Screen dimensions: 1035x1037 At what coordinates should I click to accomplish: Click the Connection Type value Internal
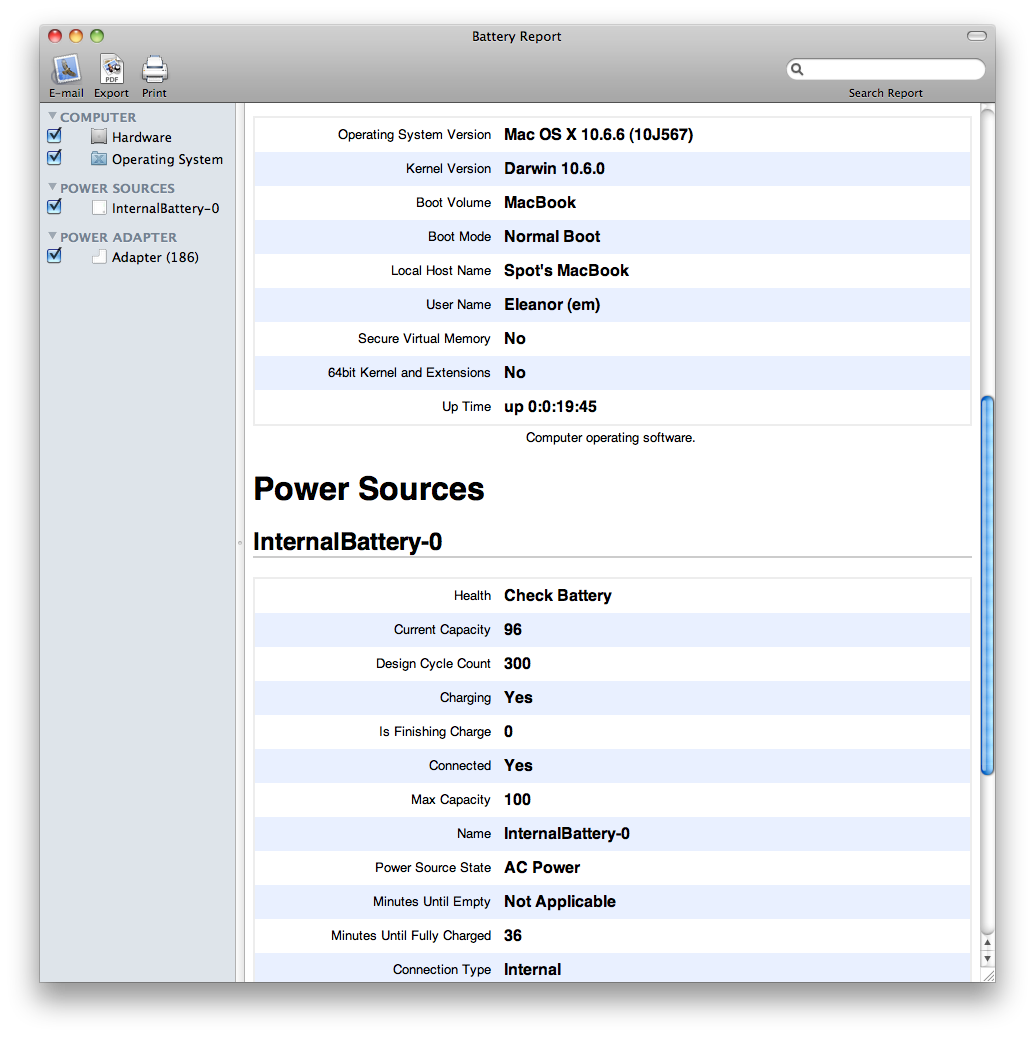click(532, 970)
